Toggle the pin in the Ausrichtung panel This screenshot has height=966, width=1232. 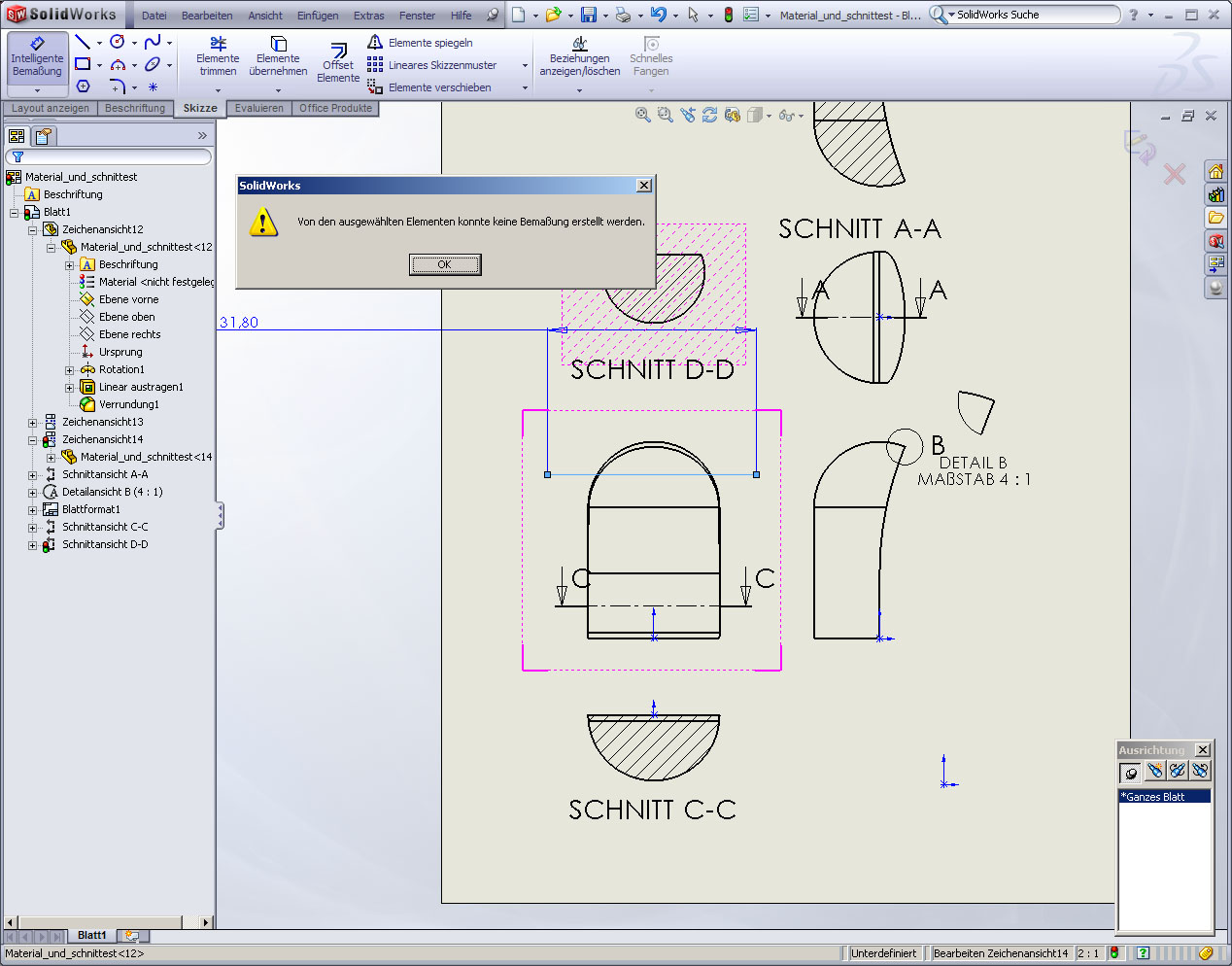point(1130,773)
